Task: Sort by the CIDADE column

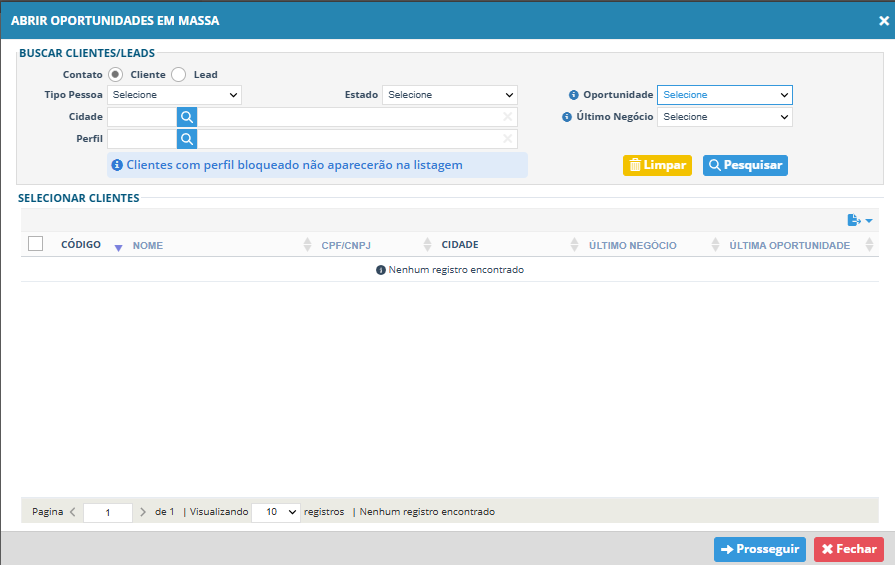Action: tap(460, 245)
